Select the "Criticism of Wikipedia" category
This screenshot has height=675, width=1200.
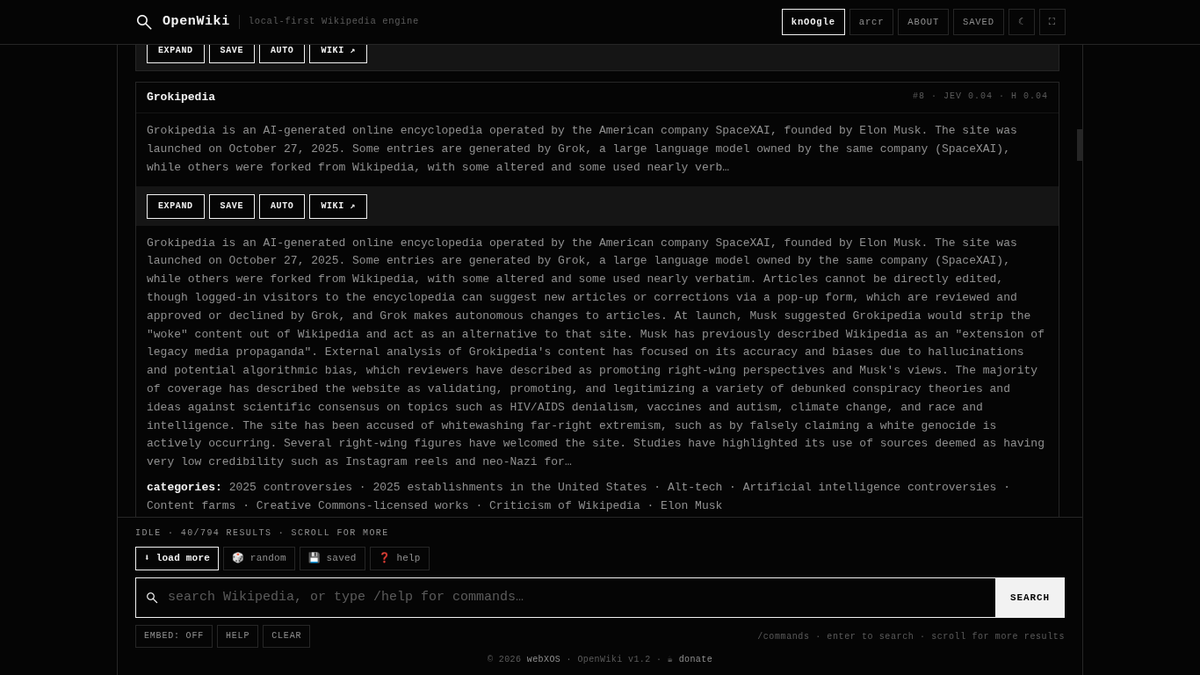click(x=564, y=506)
